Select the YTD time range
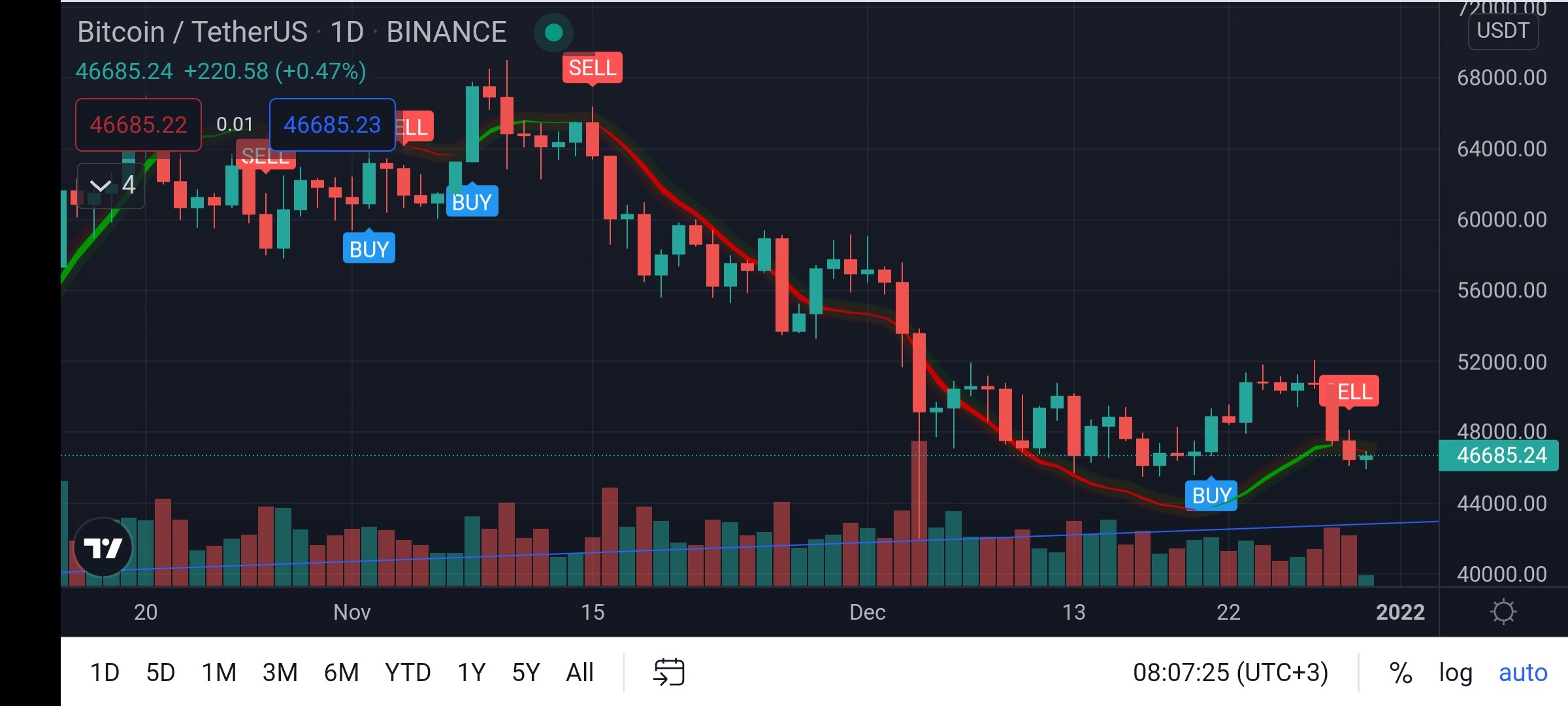Viewport: 1568px width, 706px height. (408, 673)
